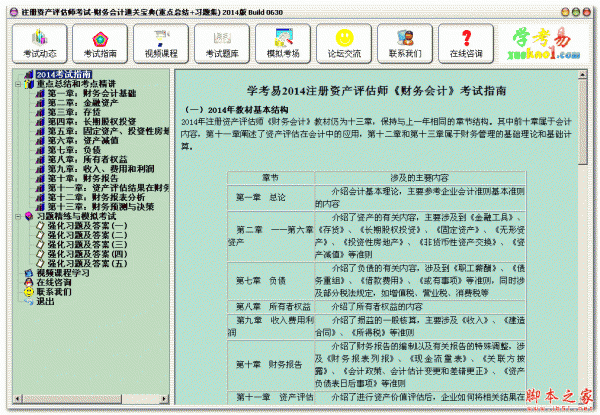The image size is (600, 415).
Task: Click the tree panel's left scroll arrow
Action: point(18,399)
